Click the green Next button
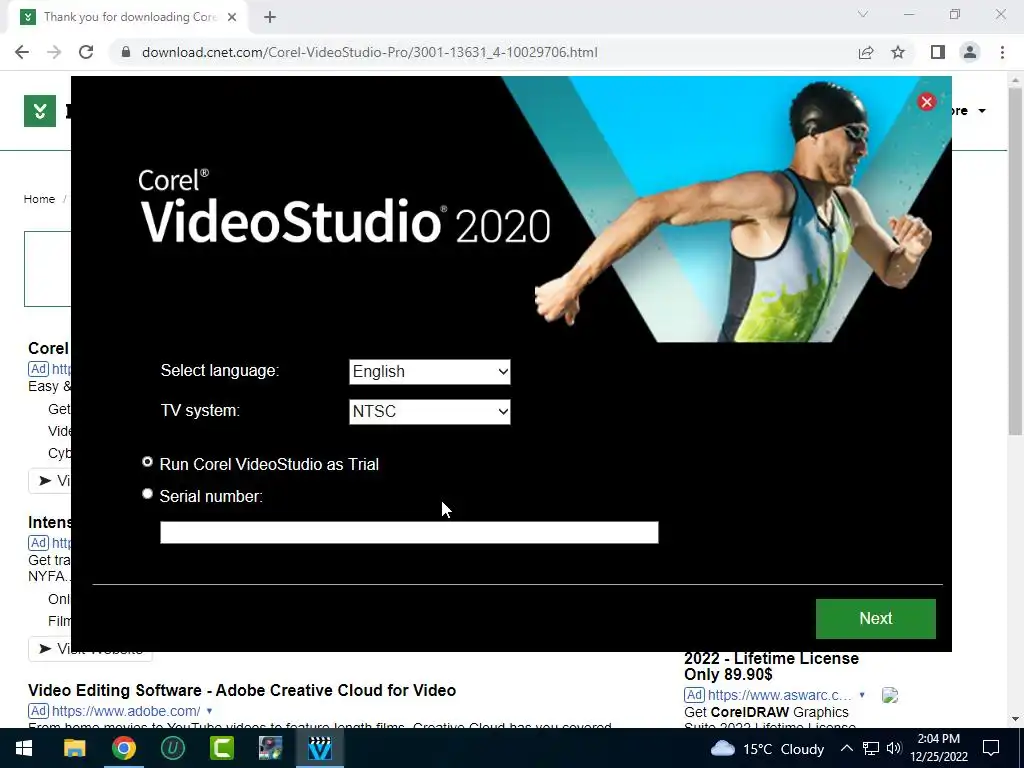The width and height of the screenshot is (1024, 768). point(876,618)
